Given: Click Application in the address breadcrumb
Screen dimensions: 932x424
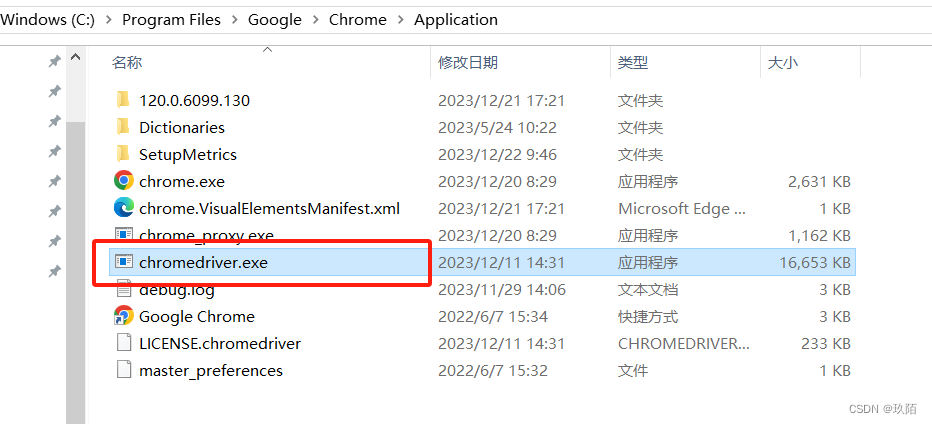Looking at the screenshot, I should (x=456, y=20).
